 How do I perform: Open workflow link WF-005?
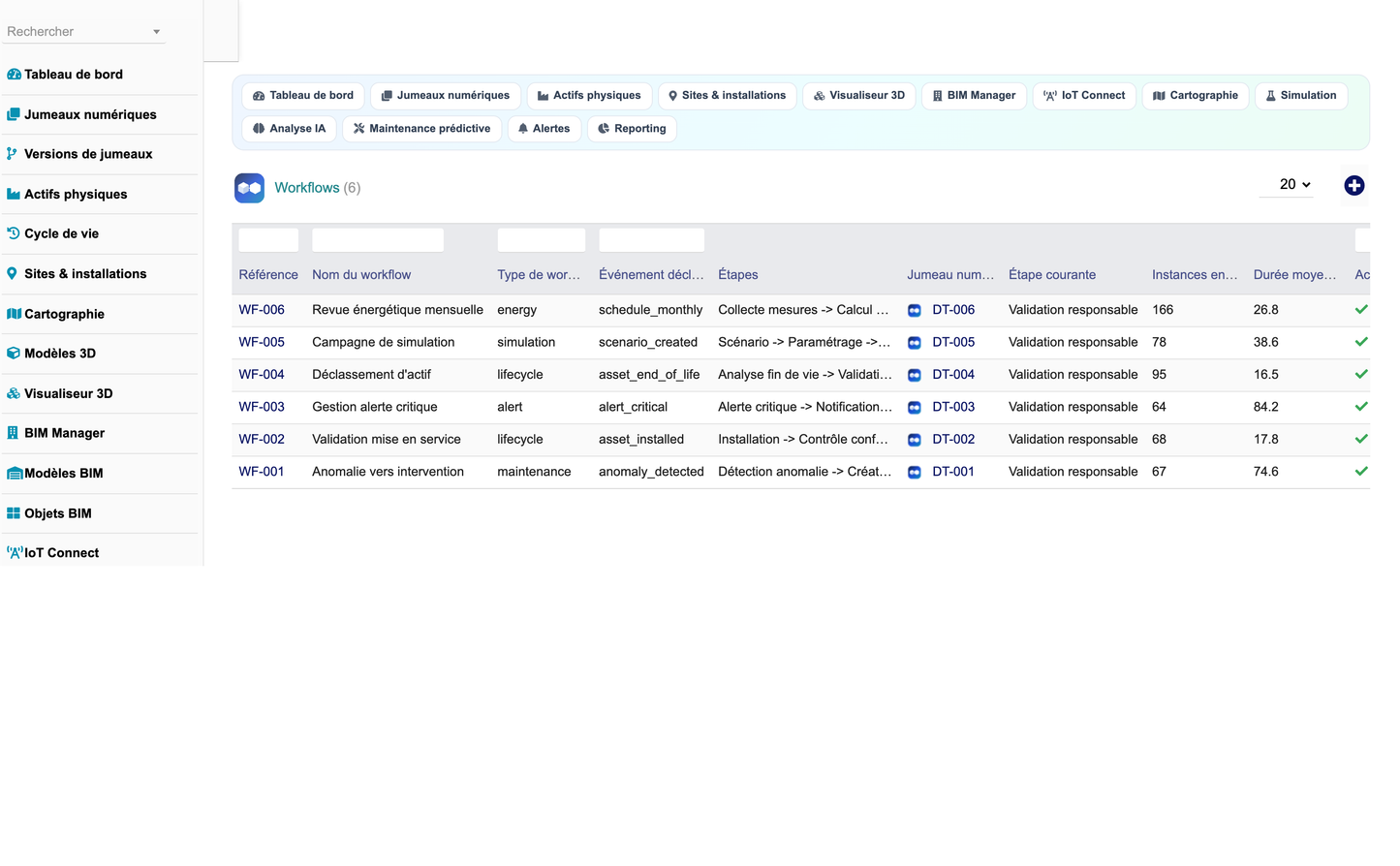point(262,342)
